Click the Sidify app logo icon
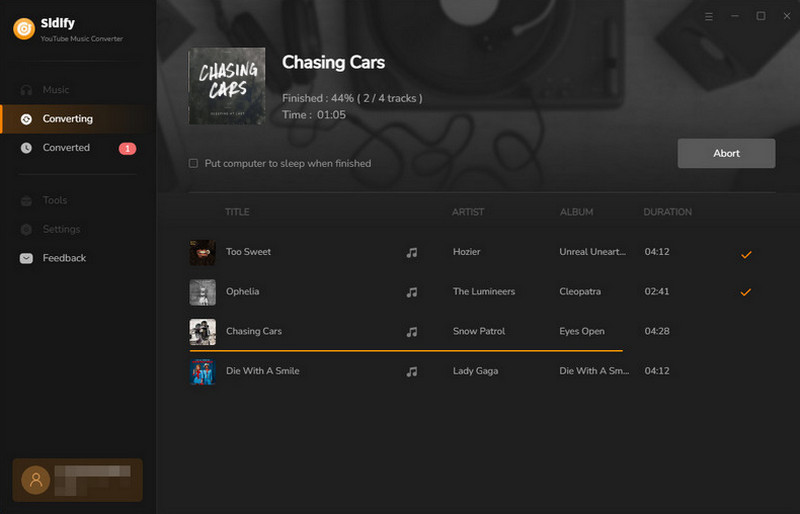 coord(24,29)
